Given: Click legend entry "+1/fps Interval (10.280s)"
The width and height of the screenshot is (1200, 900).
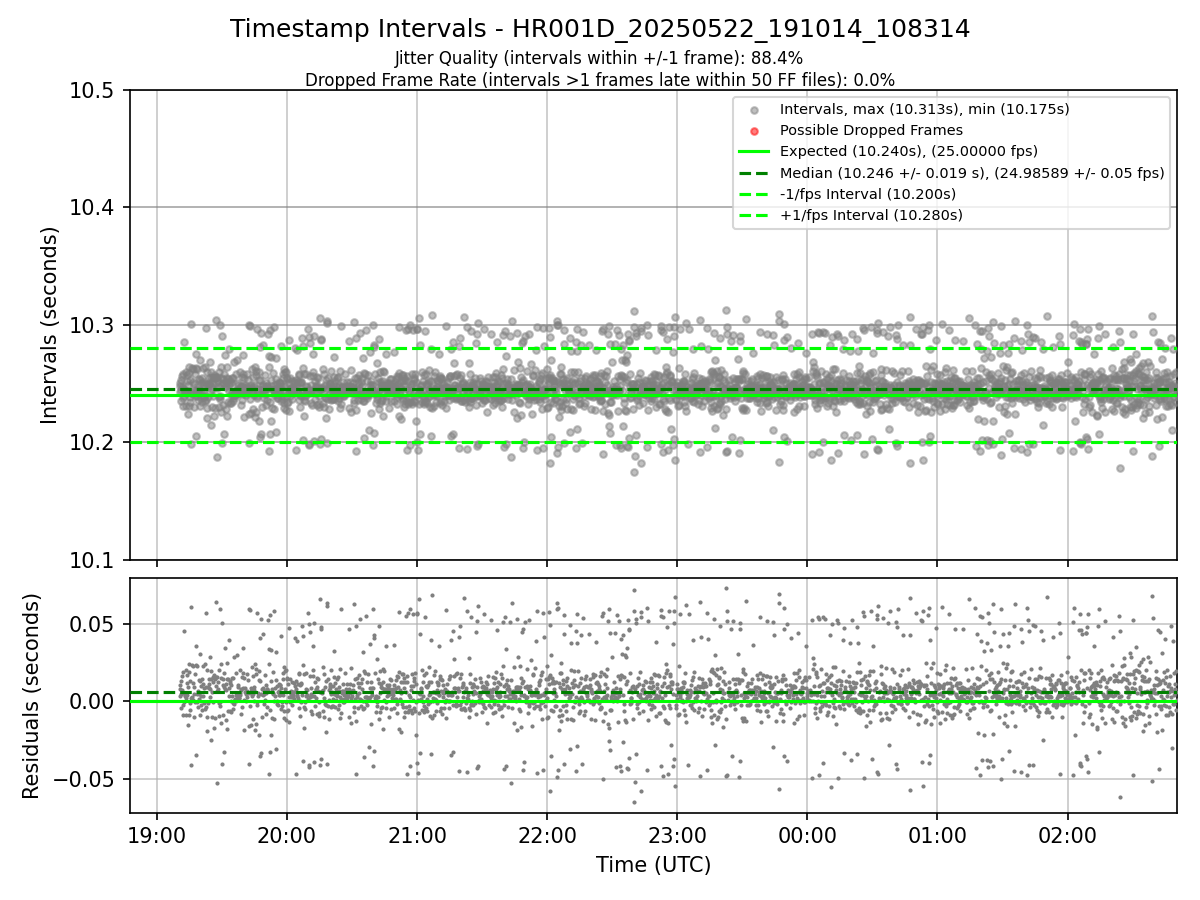Looking at the screenshot, I should [x=871, y=215].
